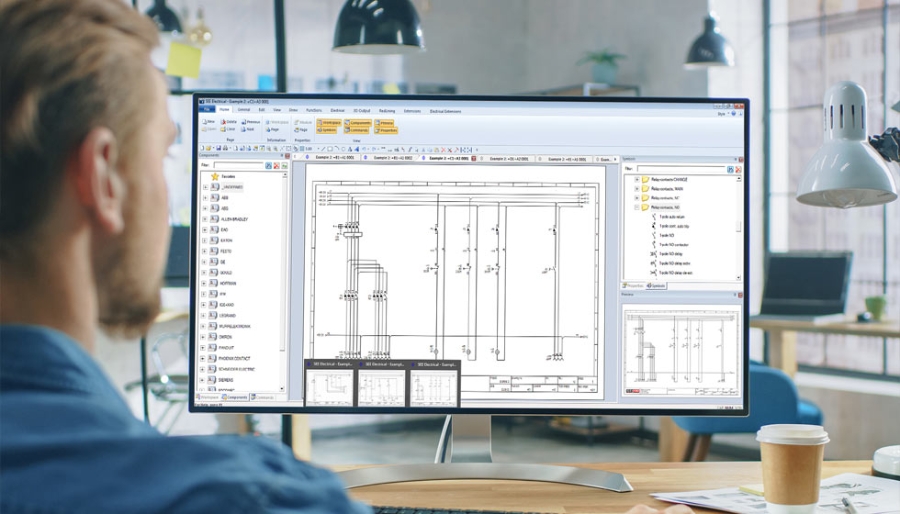Screen dimensions: 900x514
Task: Select the 1 pole NO contactor symbol
Action: [x=671, y=245]
